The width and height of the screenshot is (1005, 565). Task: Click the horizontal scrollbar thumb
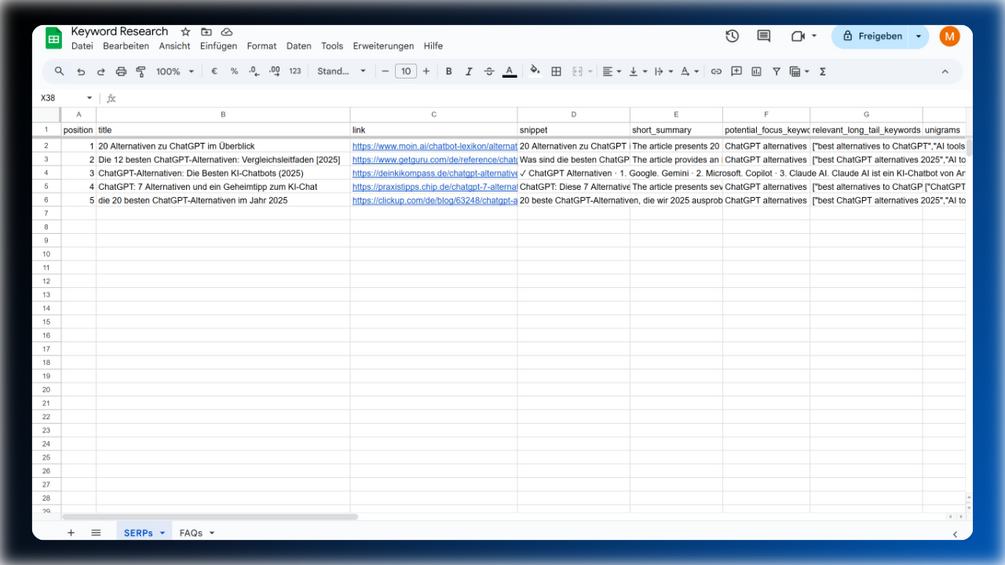click(x=210, y=516)
